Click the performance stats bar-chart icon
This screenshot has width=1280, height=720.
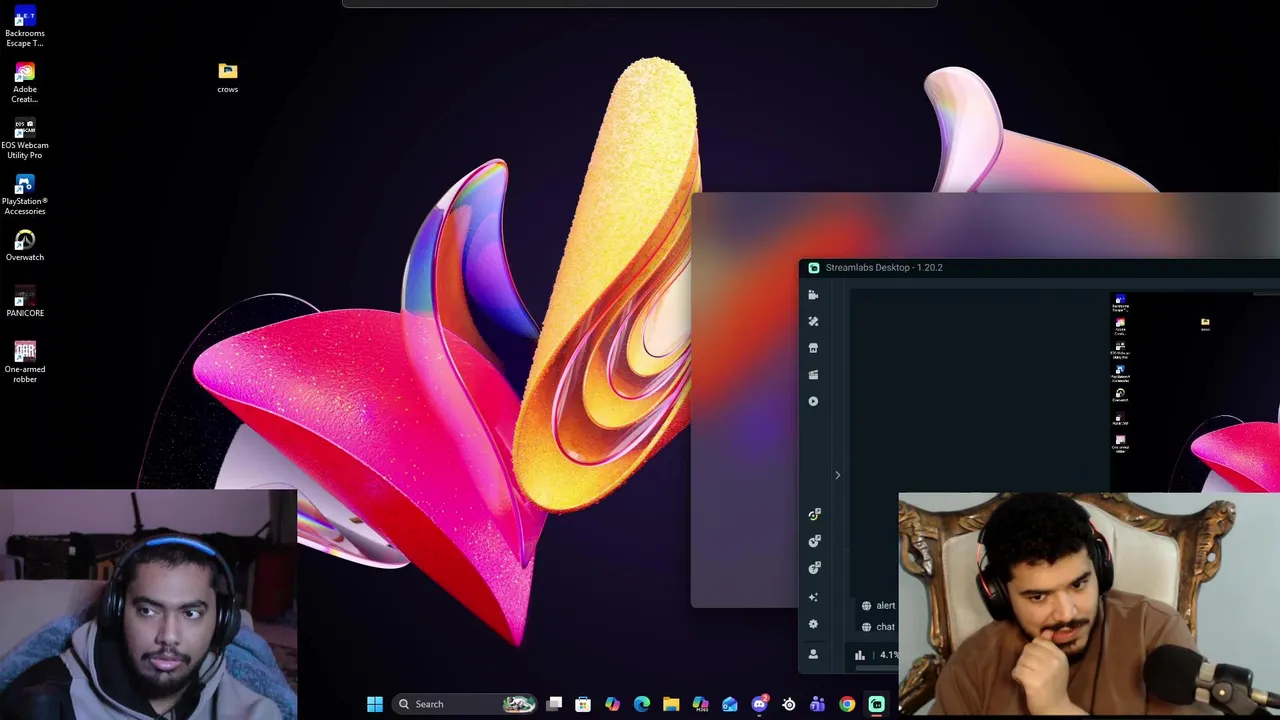[859, 655]
